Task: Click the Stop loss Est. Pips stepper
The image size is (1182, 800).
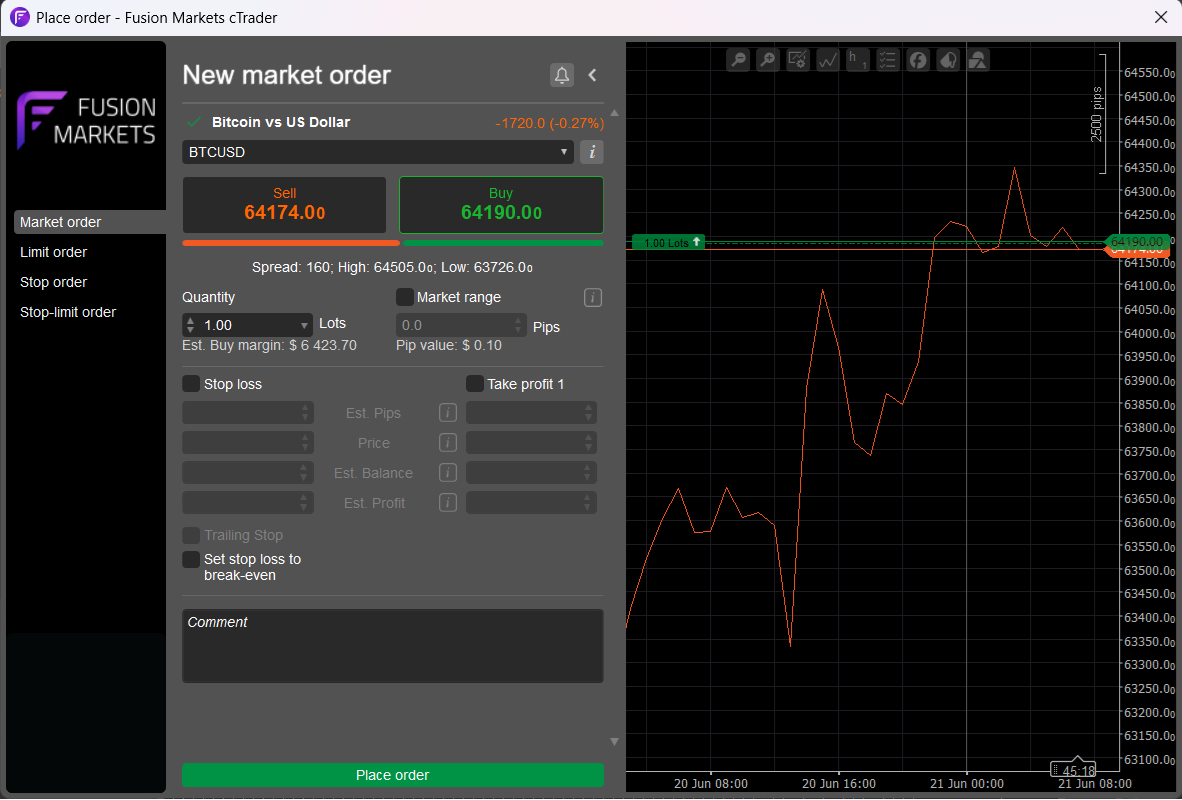Action: [x=305, y=412]
